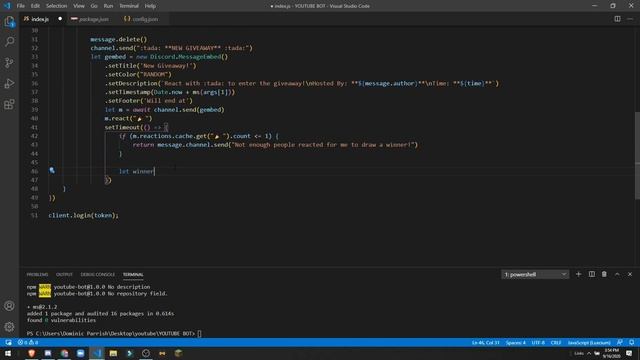Switch to the Problems panel tab
Image resolution: width=640 pixels, height=360 pixels.
click(x=37, y=274)
